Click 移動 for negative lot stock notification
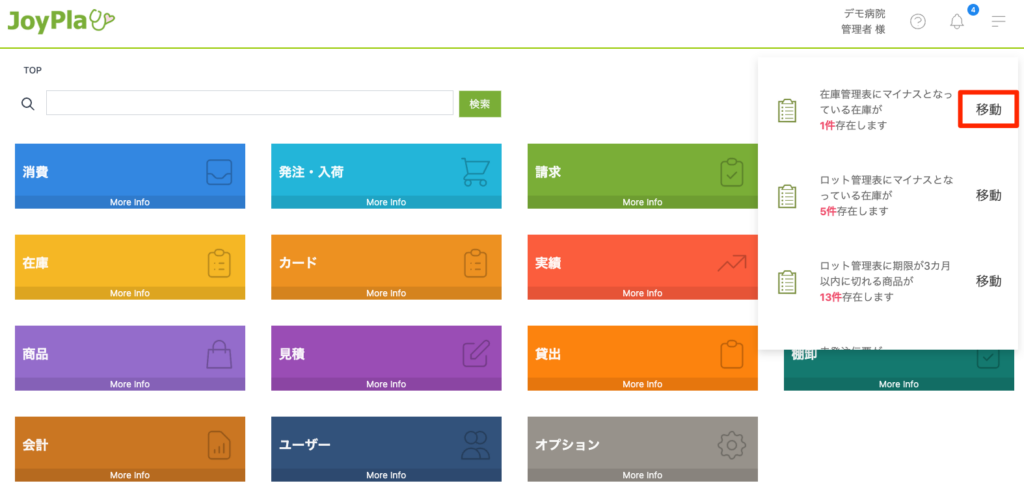The image size is (1024, 492). click(988, 195)
